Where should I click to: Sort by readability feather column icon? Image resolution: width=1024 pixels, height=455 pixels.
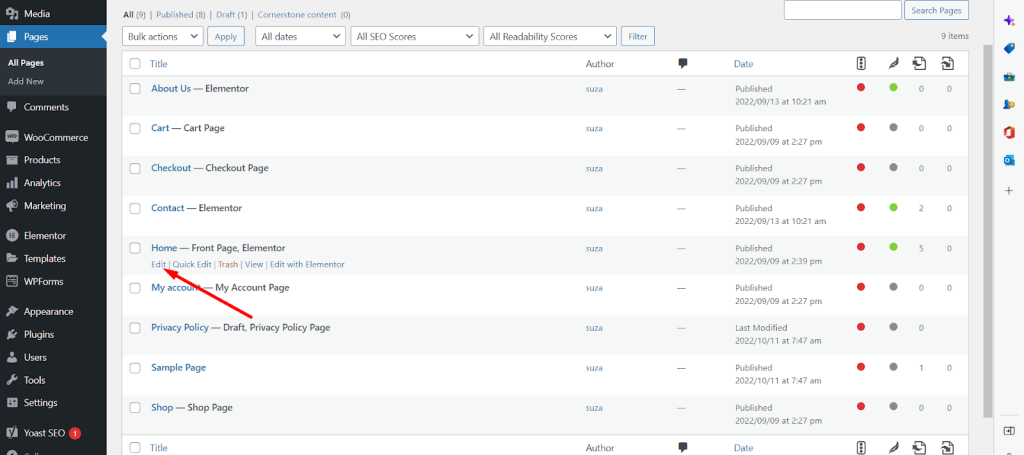(x=893, y=63)
